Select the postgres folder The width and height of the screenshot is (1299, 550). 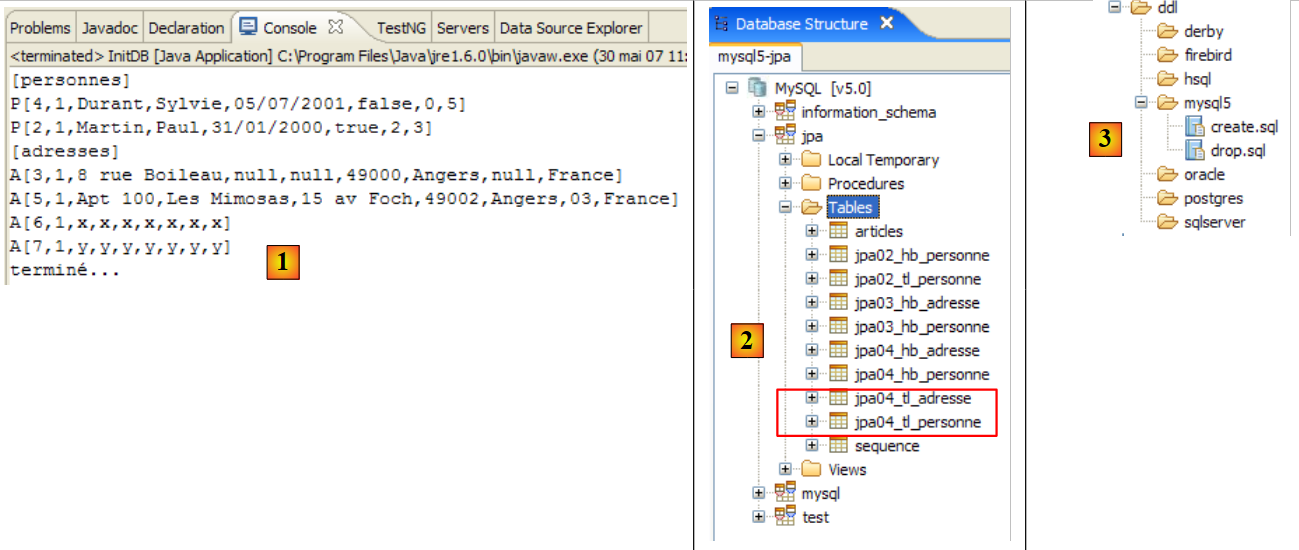point(1213,198)
